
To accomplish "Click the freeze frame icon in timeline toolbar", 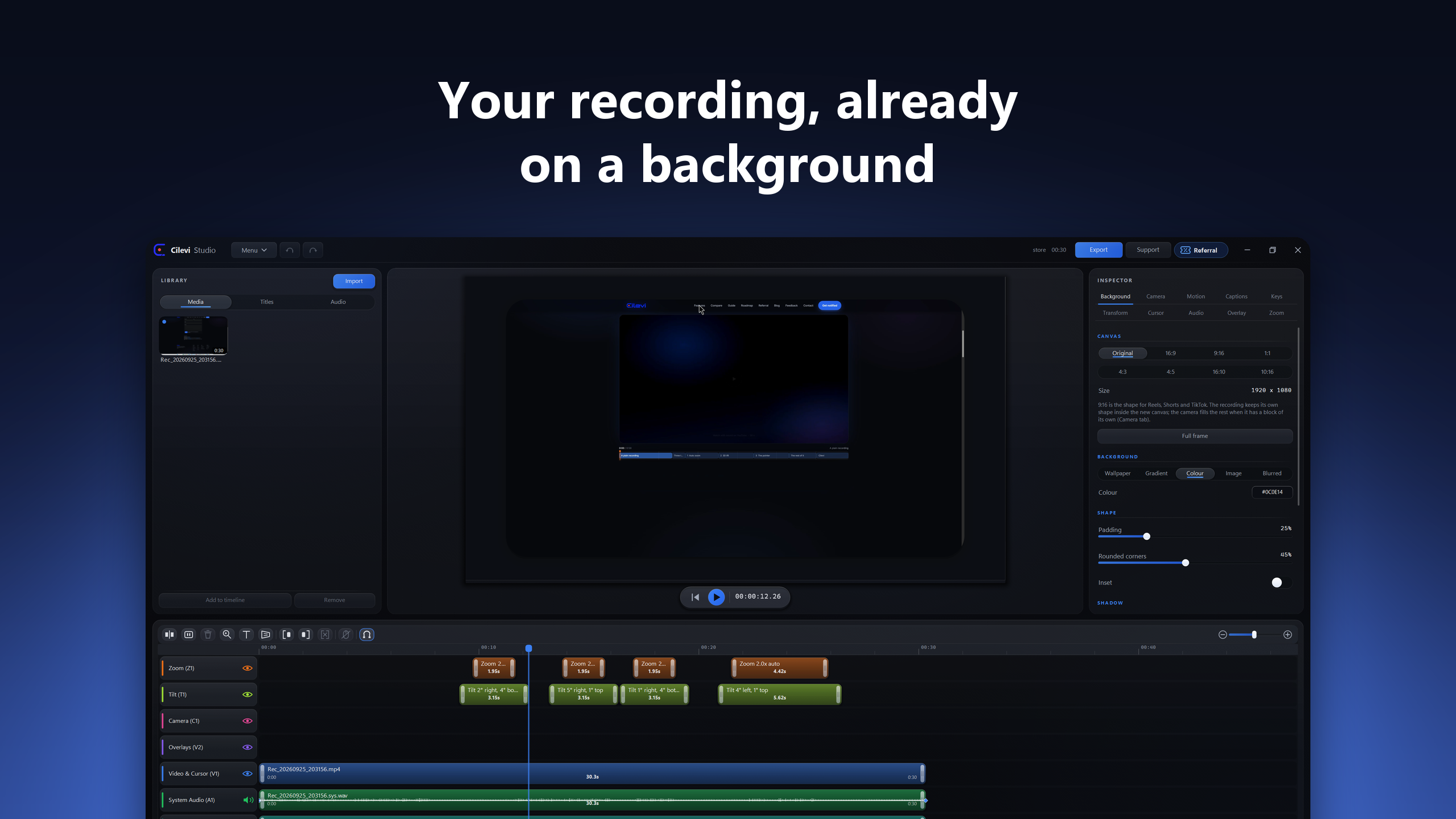I will [189, 634].
